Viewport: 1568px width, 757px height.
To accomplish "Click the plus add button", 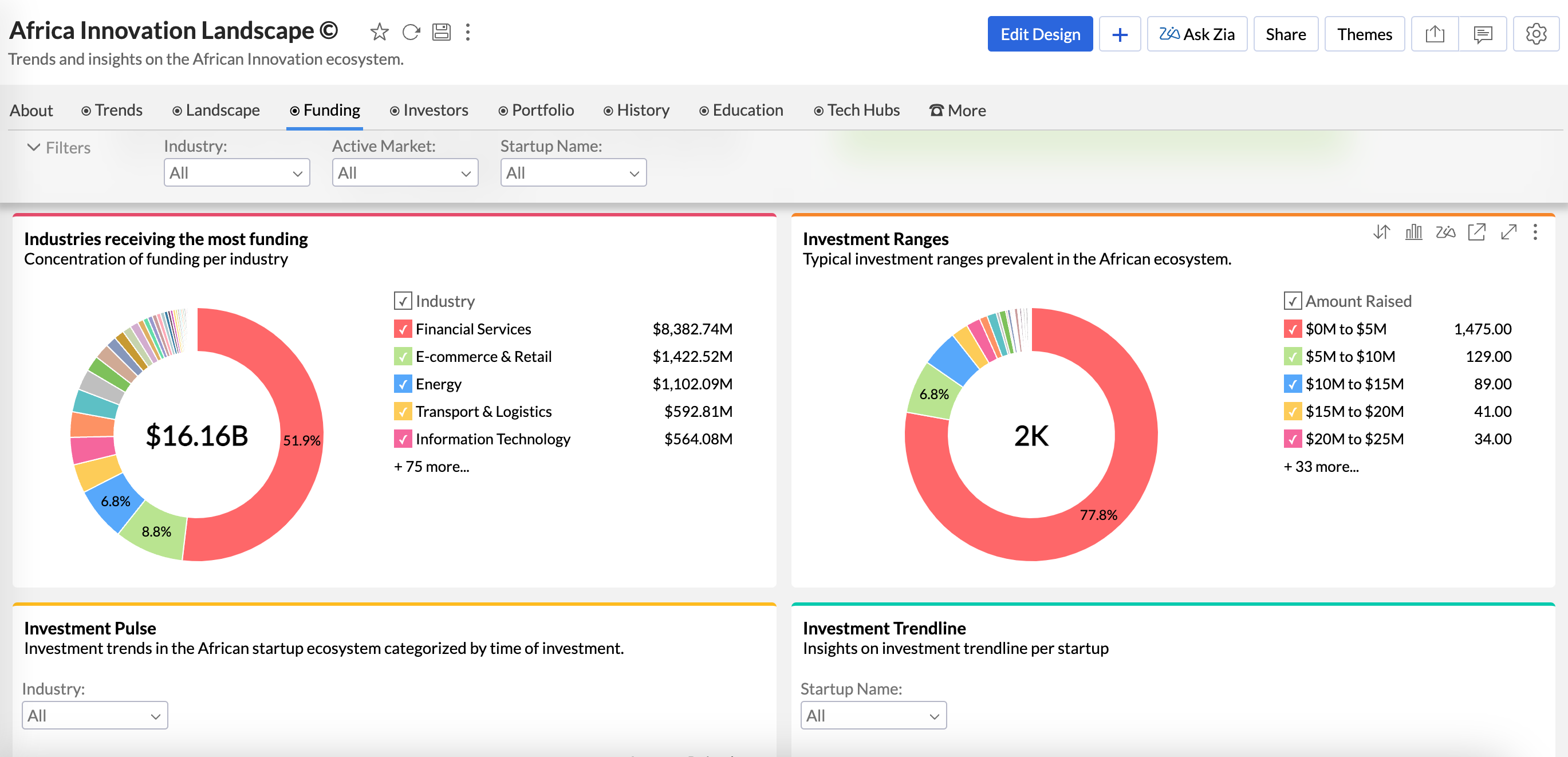I will point(1120,34).
